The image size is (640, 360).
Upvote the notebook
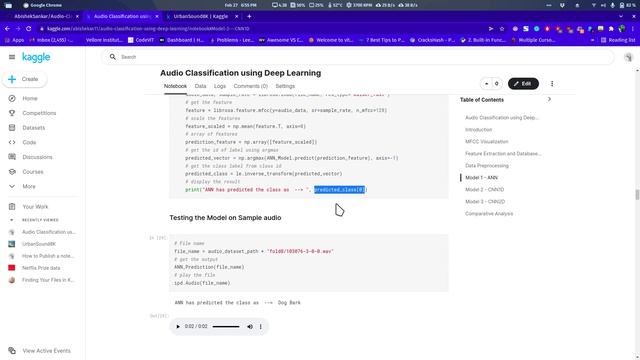coord(487,84)
